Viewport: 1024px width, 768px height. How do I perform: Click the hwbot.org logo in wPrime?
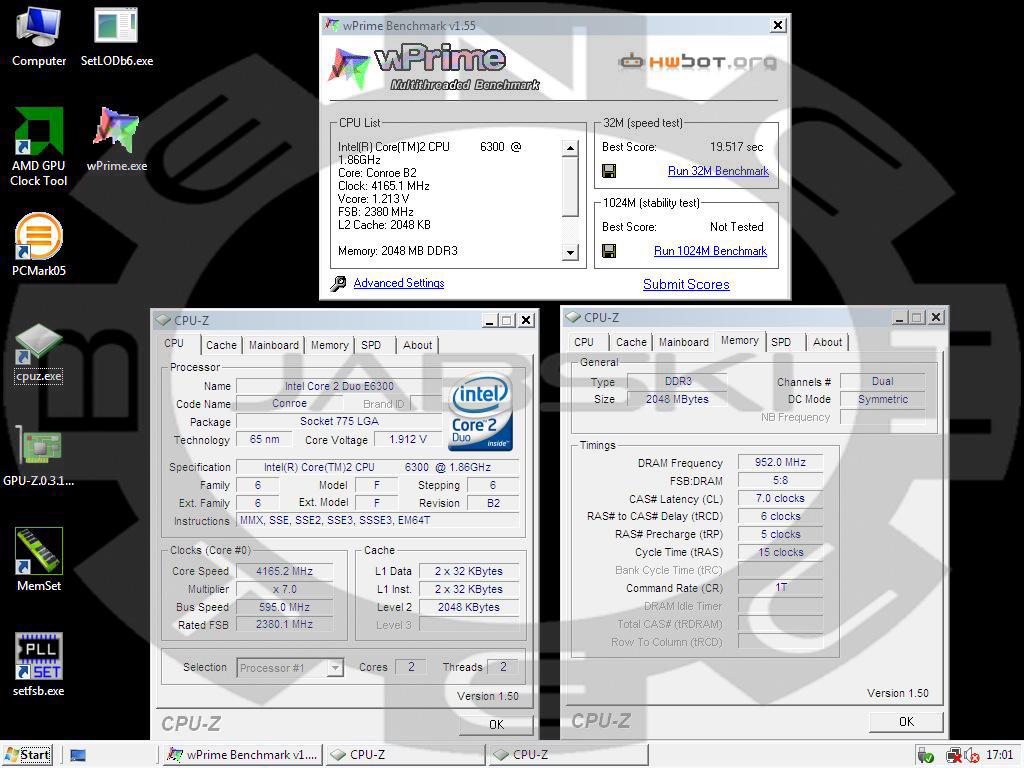pyautogui.click(x=697, y=61)
